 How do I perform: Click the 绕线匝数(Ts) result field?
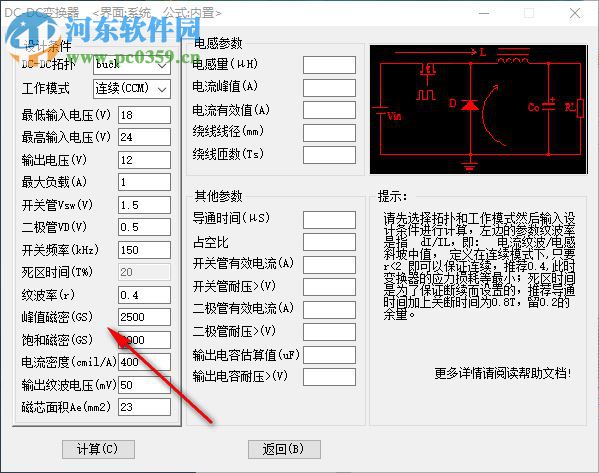[329, 155]
